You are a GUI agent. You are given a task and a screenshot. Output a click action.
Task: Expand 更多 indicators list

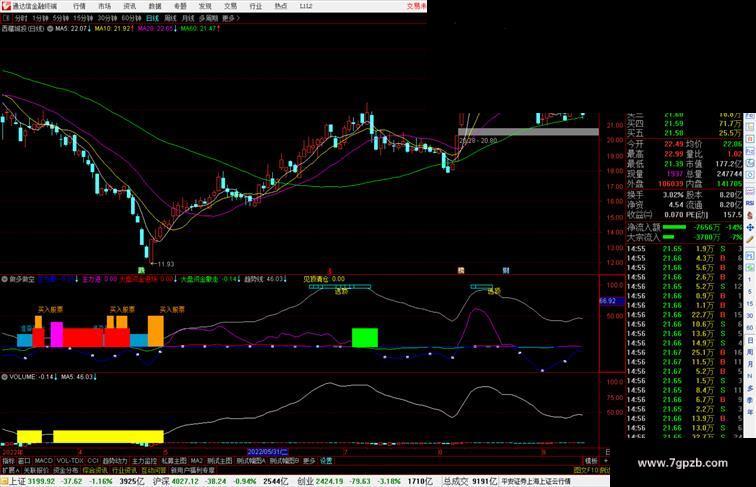pyautogui.click(x=309, y=461)
